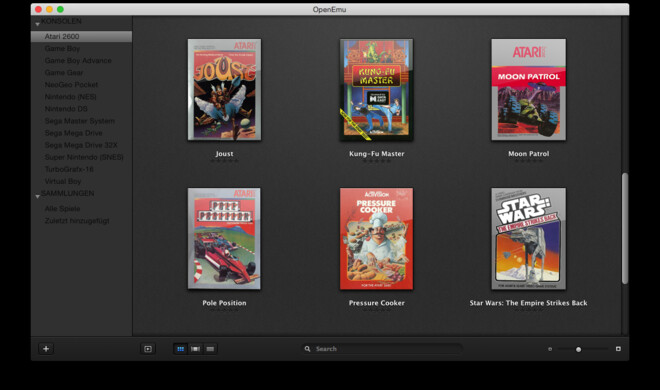This screenshot has width=660, height=390.
Task: Select Atari 2600 console
Action: click(x=81, y=37)
